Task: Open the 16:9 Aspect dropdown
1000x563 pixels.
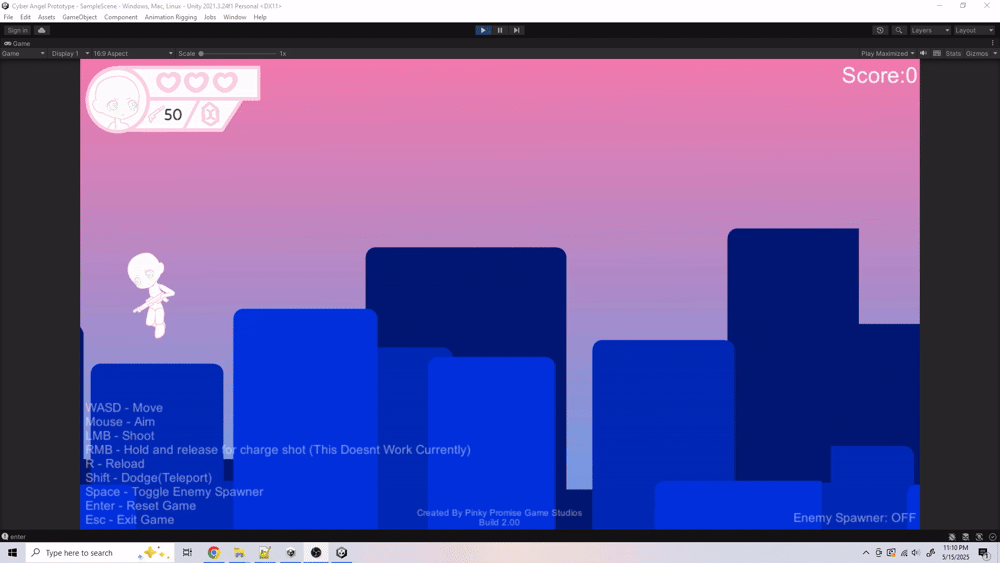Action: [x=133, y=54]
